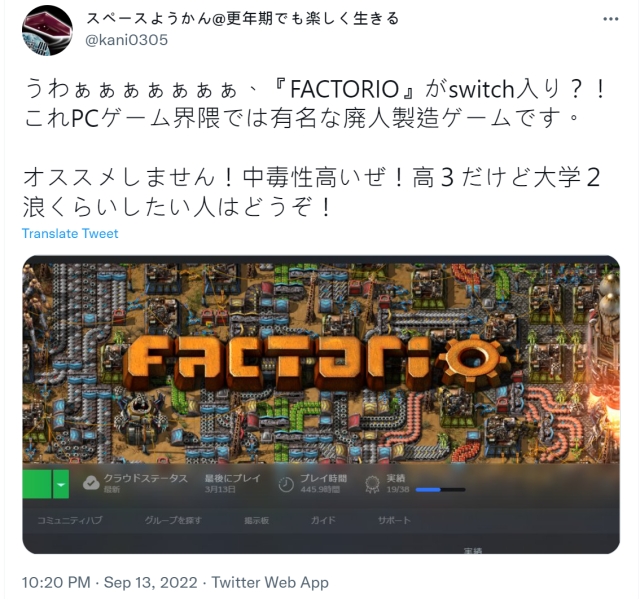Click the cloud status checkmark icon
This screenshot has width=640, height=599.
coord(91,484)
